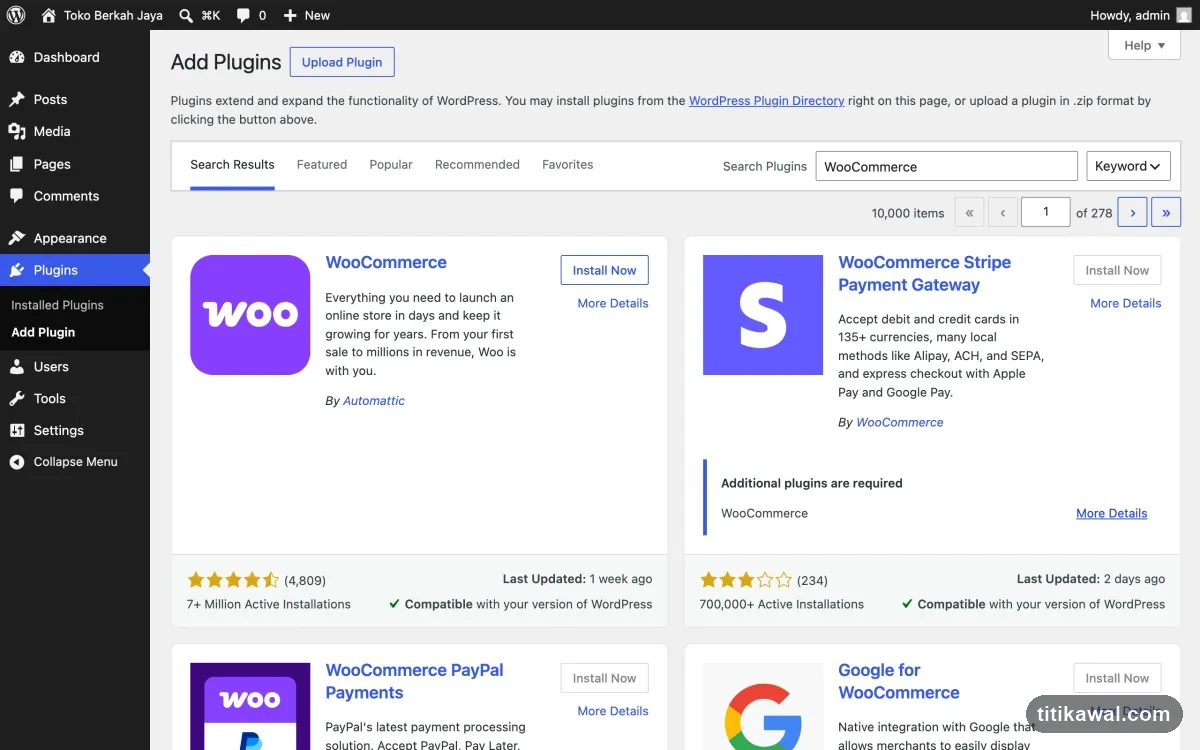Switch to Search Results tab

(232, 165)
